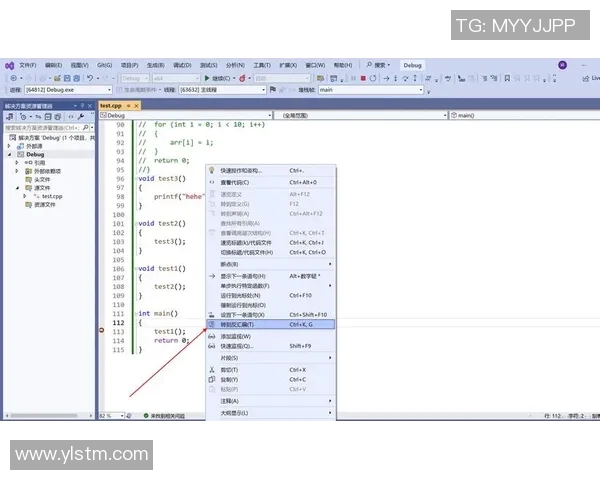Click the 剪切(T) scissors icon

click(x=211, y=369)
